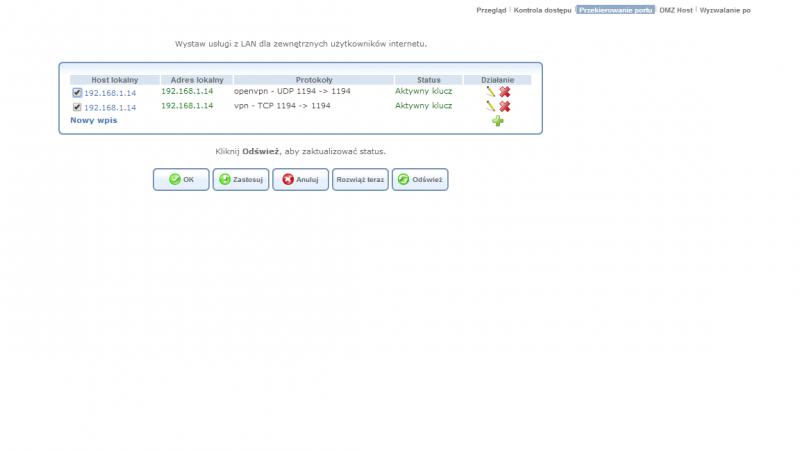Click the Rozwiąż teraz button

pyautogui.click(x=360, y=179)
